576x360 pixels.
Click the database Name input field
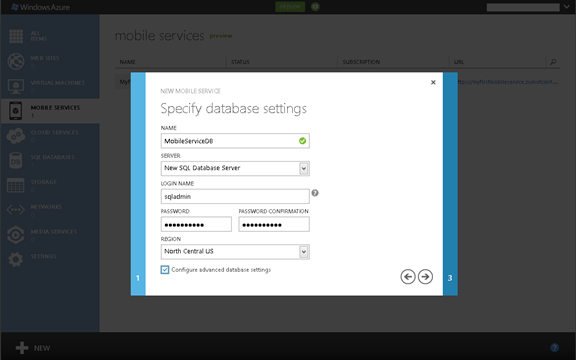point(235,141)
